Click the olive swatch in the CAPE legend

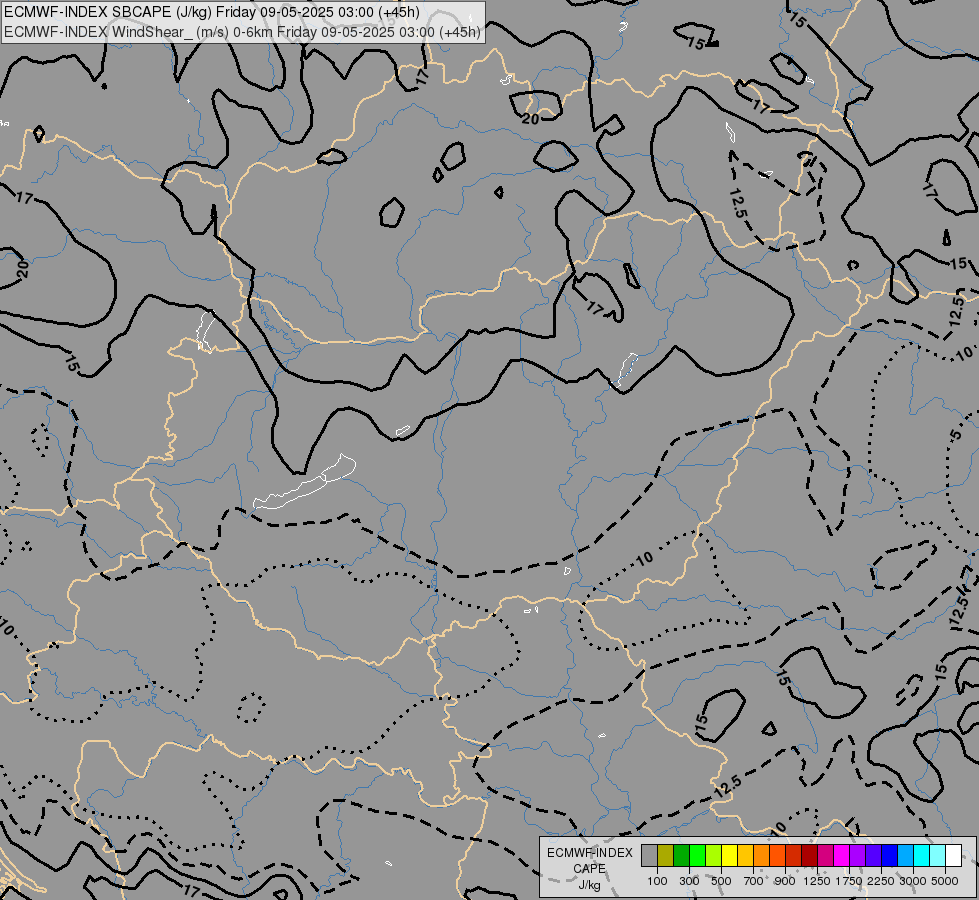click(666, 855)
